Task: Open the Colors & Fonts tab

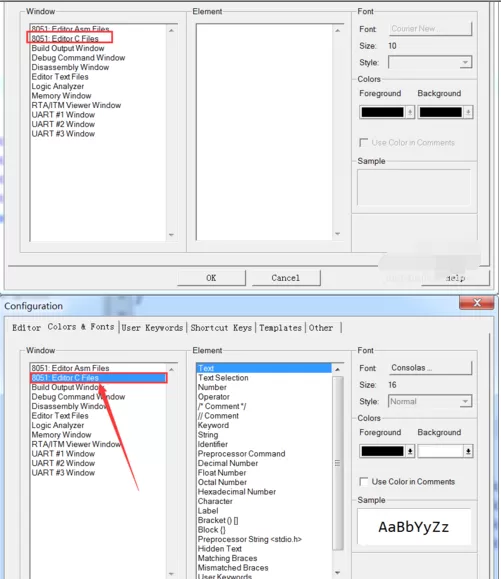Action: tap(81, 327)
